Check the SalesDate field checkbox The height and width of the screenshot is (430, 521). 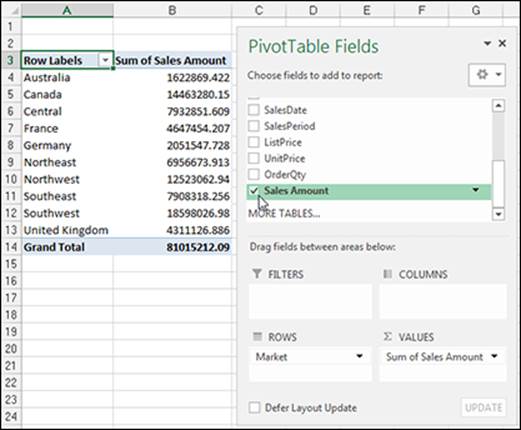(x=254, y=110)
